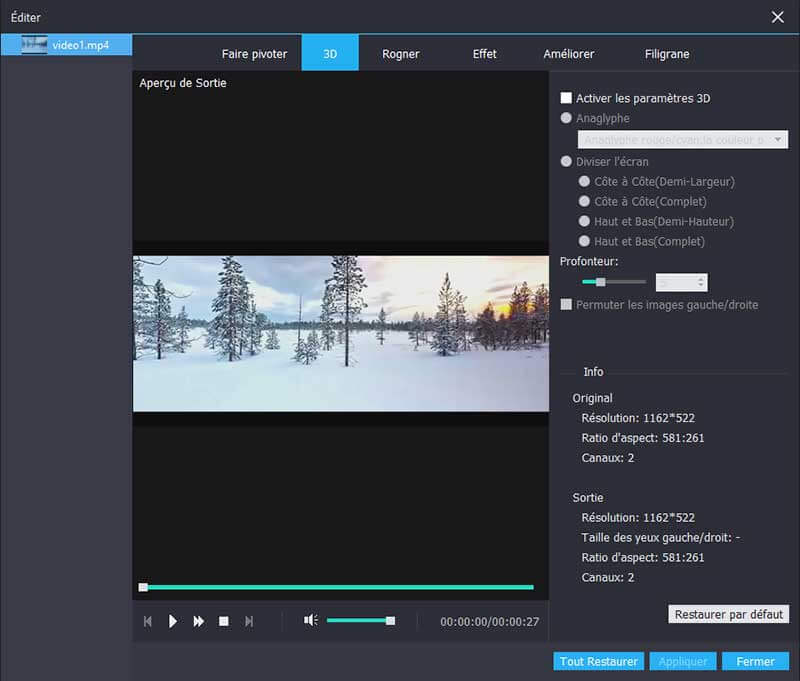Open the Anaglyphe type dropdown
Screen dimensions: 800x681
[x=683, y=140]
